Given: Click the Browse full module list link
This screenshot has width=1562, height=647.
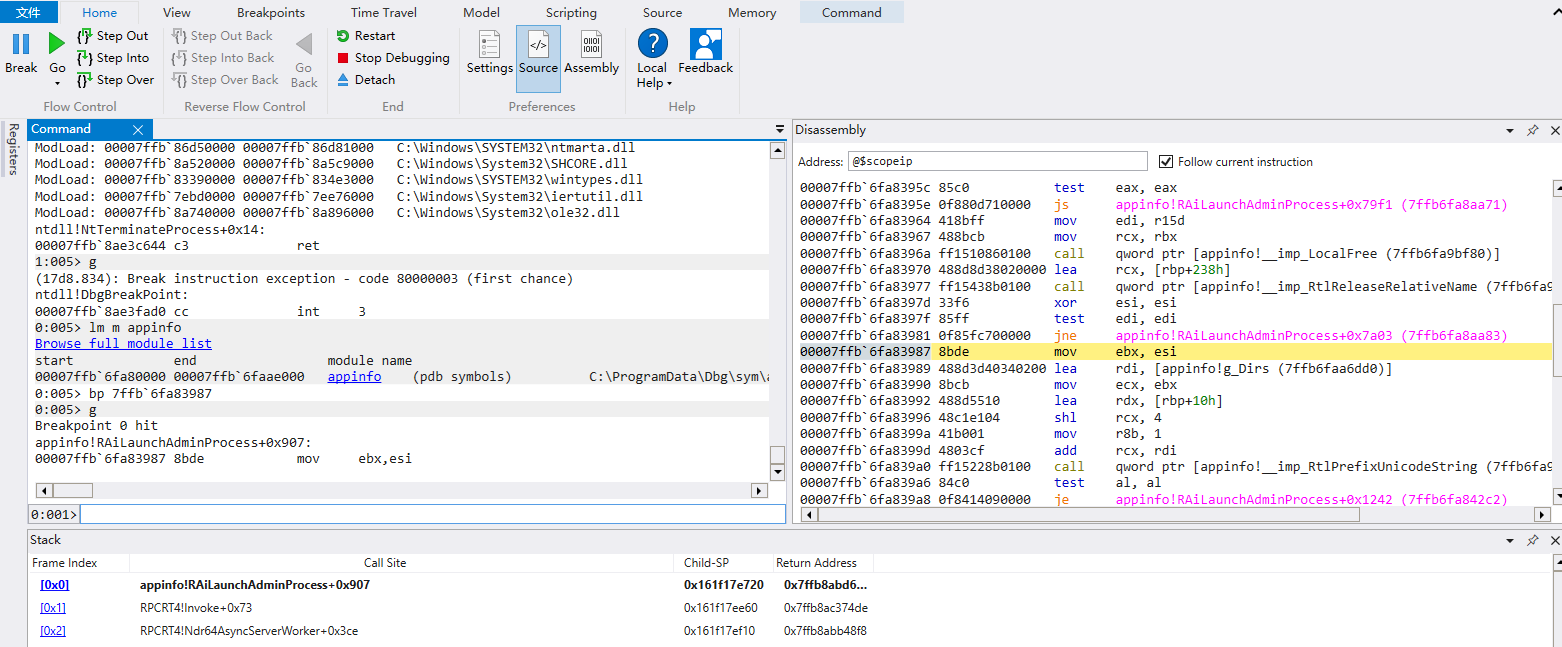Looking at the screenshot, I should click(x=123, y=344).
